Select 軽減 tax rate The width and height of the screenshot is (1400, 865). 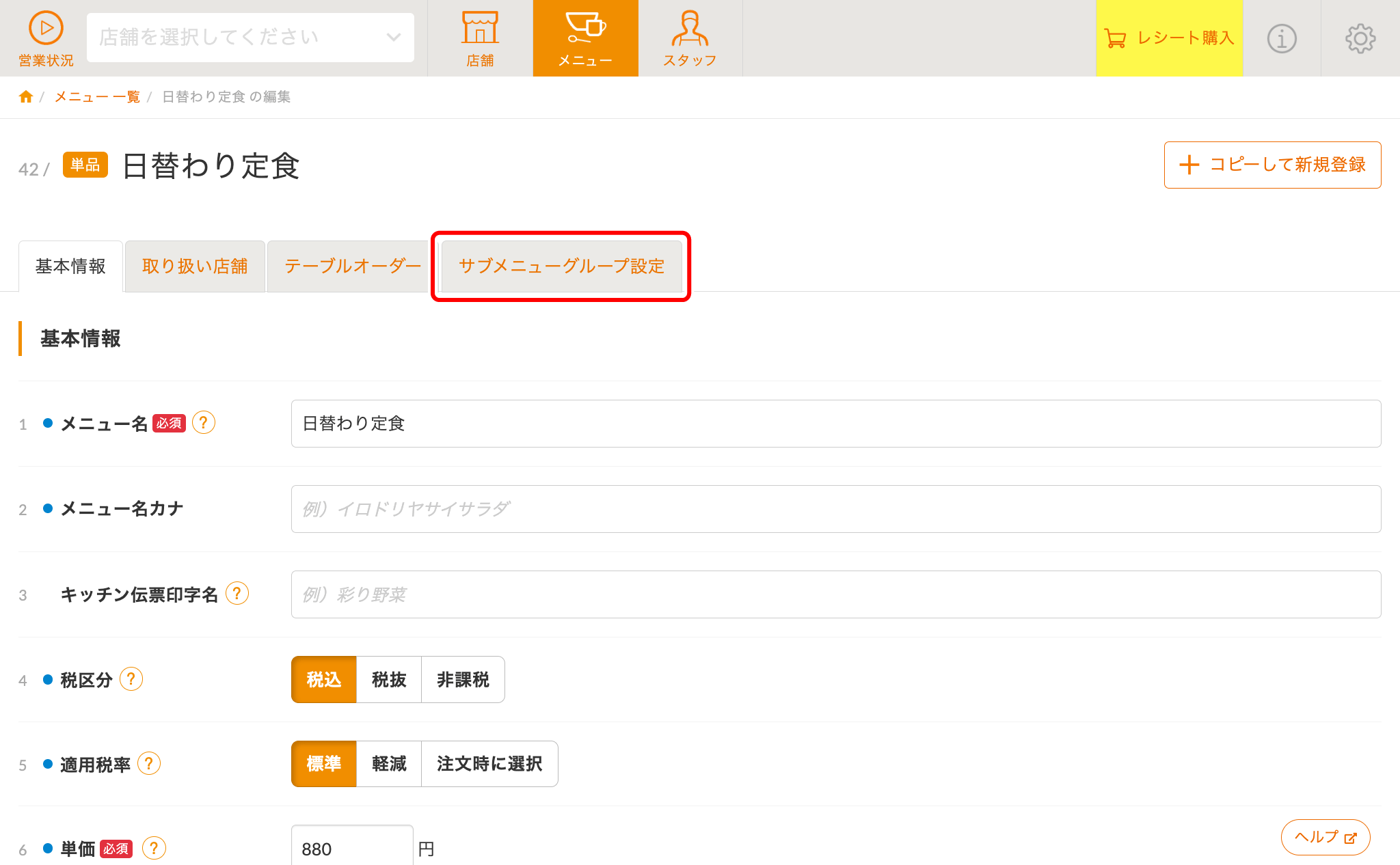[x=389, y=764]
